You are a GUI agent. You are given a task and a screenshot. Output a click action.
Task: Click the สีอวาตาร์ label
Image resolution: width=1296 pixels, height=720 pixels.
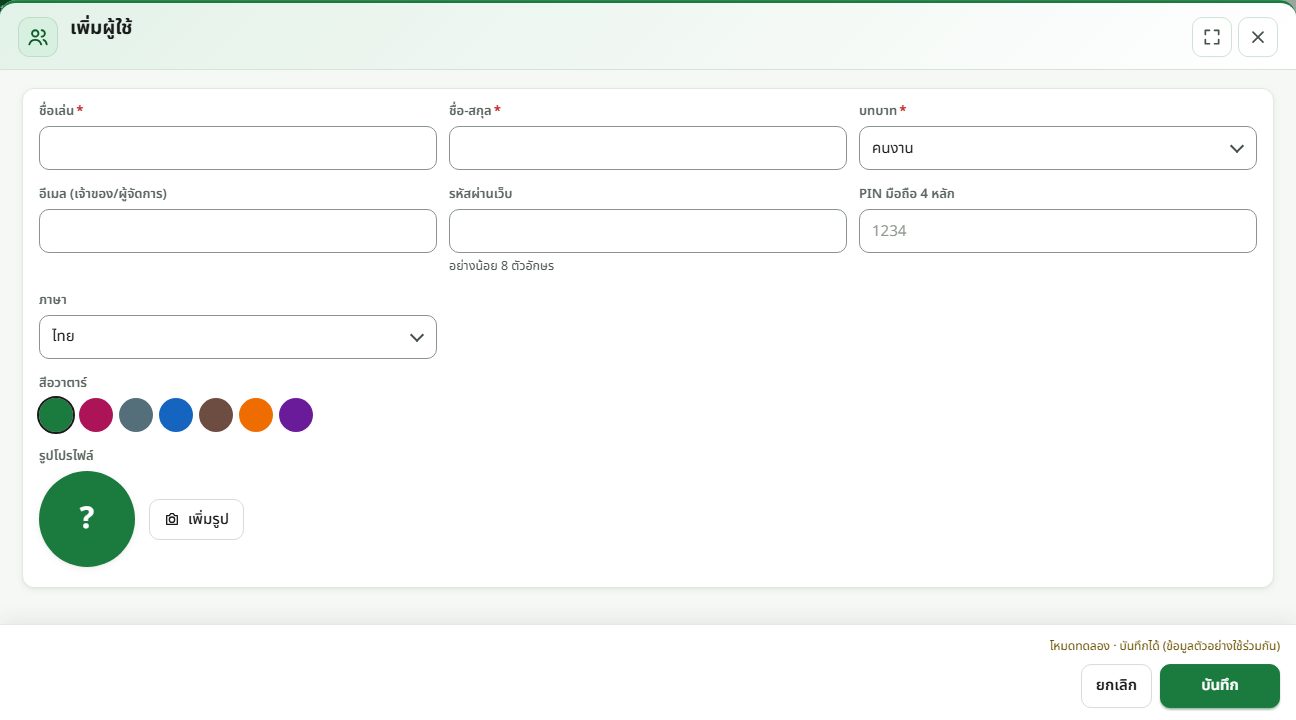tap(63, 382)
